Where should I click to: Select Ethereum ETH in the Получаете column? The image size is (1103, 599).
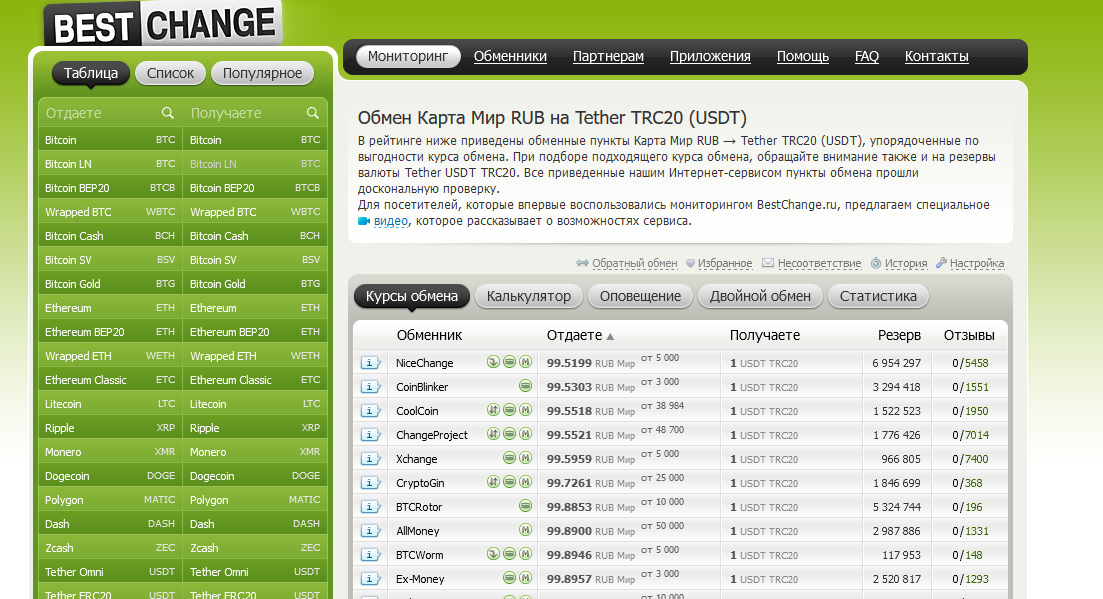(x=255, y=308)
